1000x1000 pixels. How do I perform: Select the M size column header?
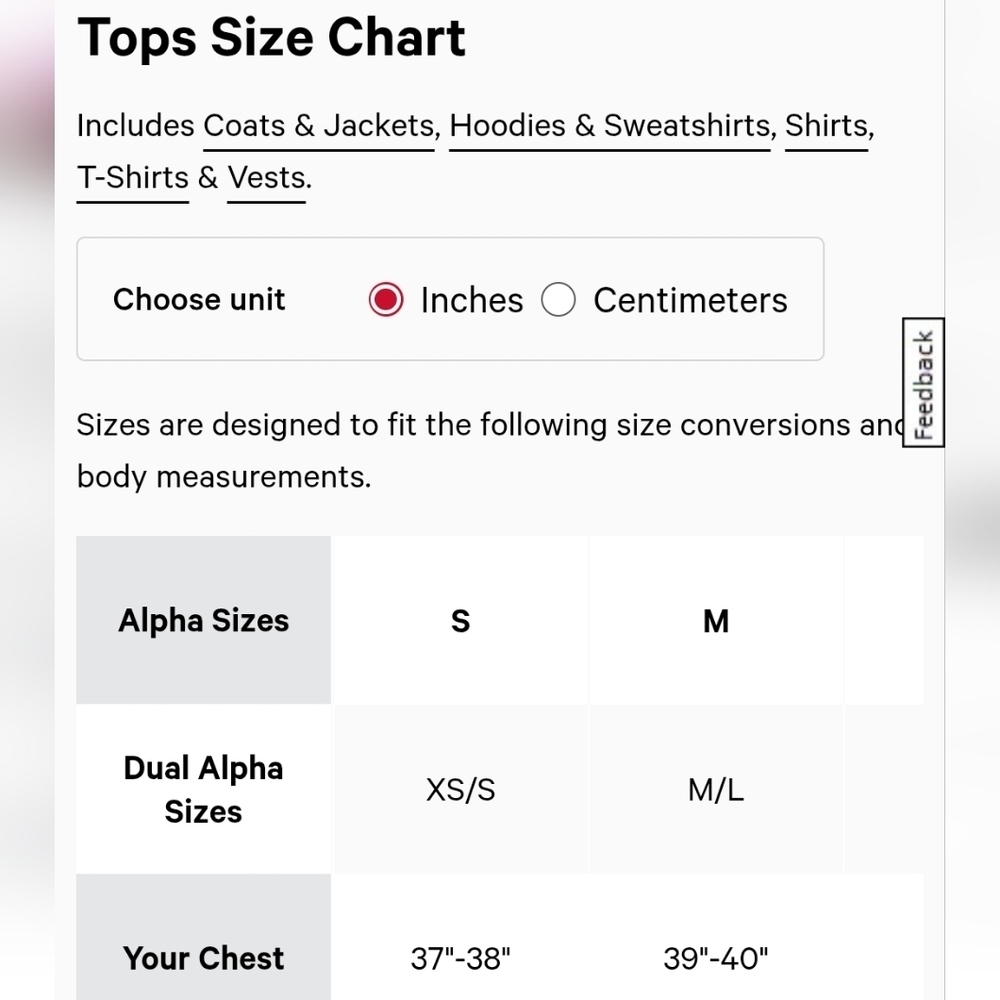(x=716, y=620)
